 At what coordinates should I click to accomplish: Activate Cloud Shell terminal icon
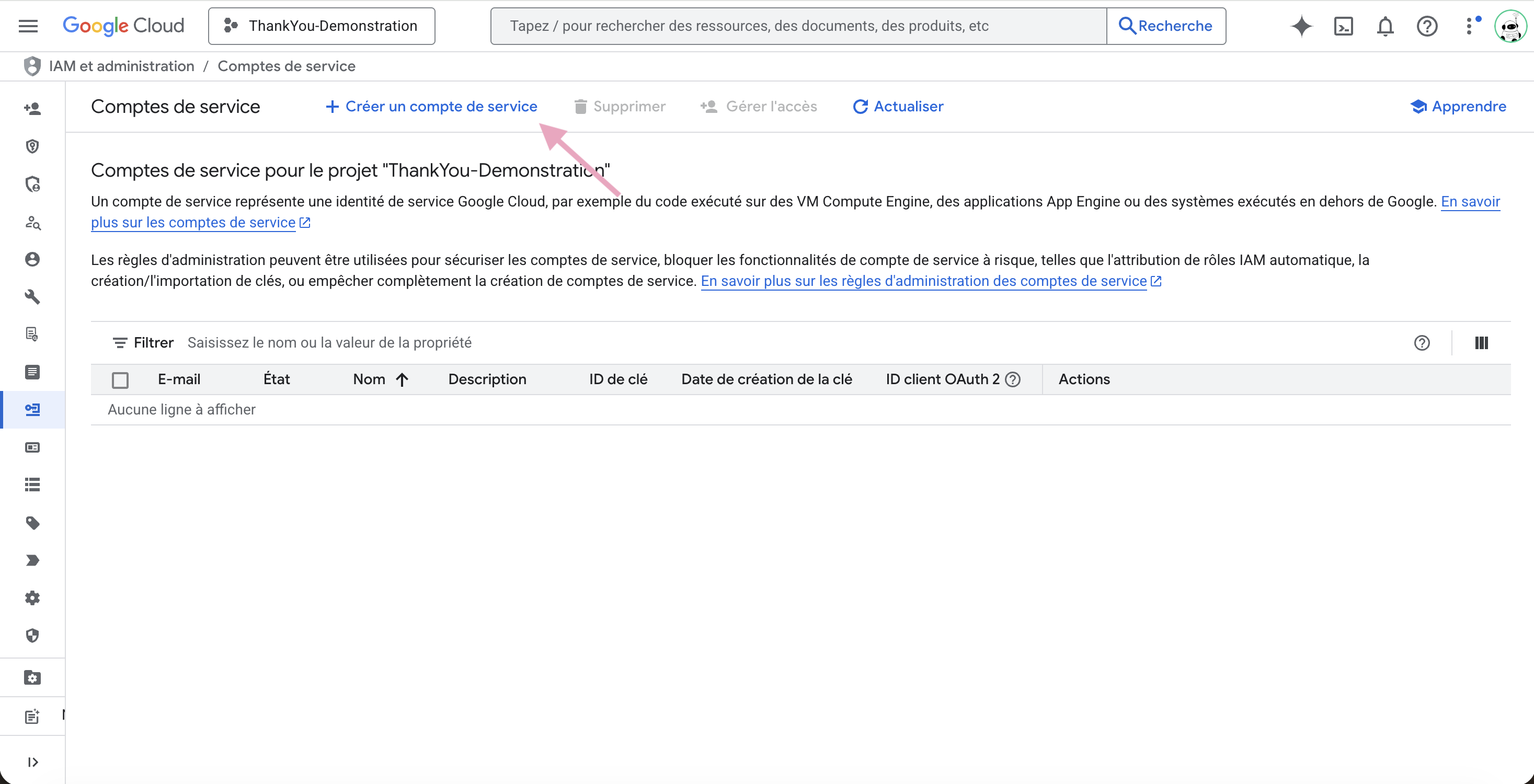pos(1344,26)
